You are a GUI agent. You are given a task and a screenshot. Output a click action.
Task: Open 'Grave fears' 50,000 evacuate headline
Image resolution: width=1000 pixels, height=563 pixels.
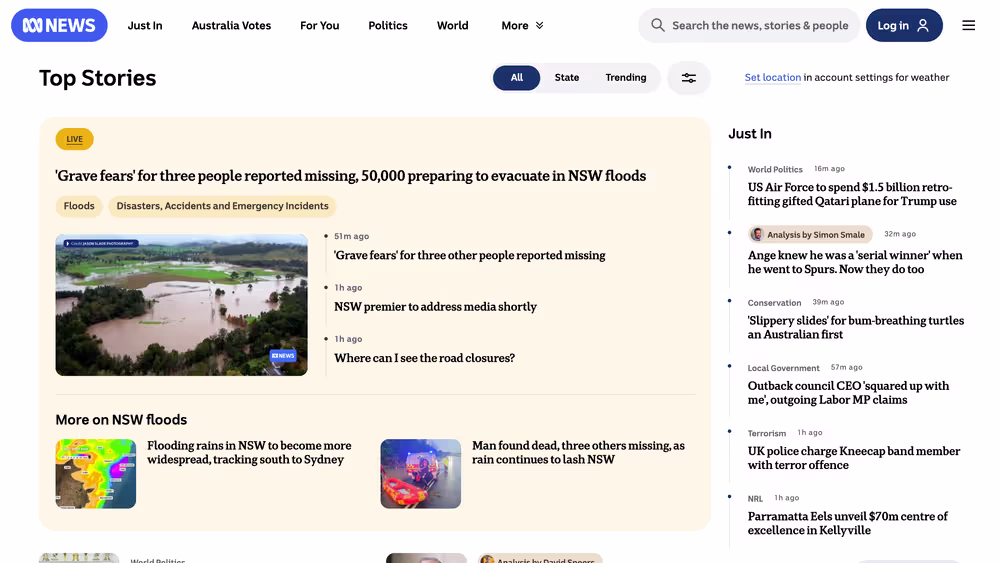351,176
